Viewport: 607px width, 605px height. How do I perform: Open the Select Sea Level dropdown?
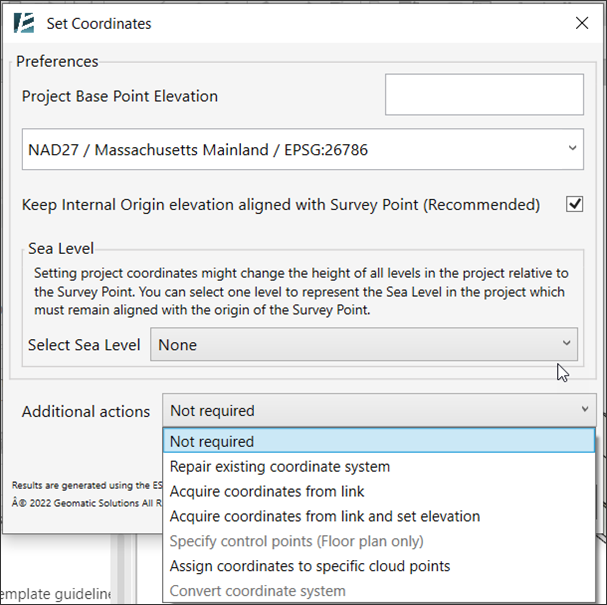[364, 344]
